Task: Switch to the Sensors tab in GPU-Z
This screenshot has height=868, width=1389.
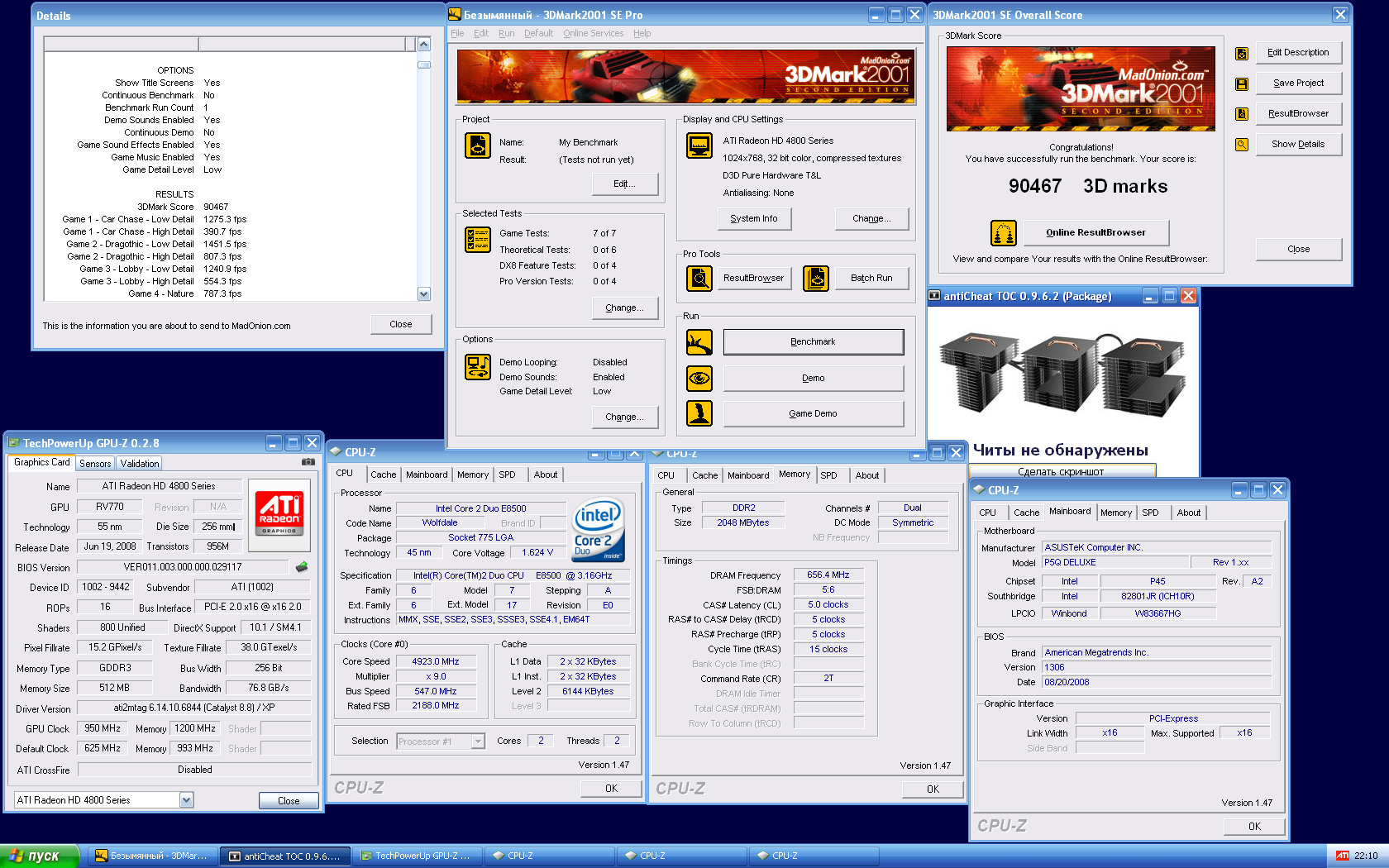Action: click(x=95, y=464)
